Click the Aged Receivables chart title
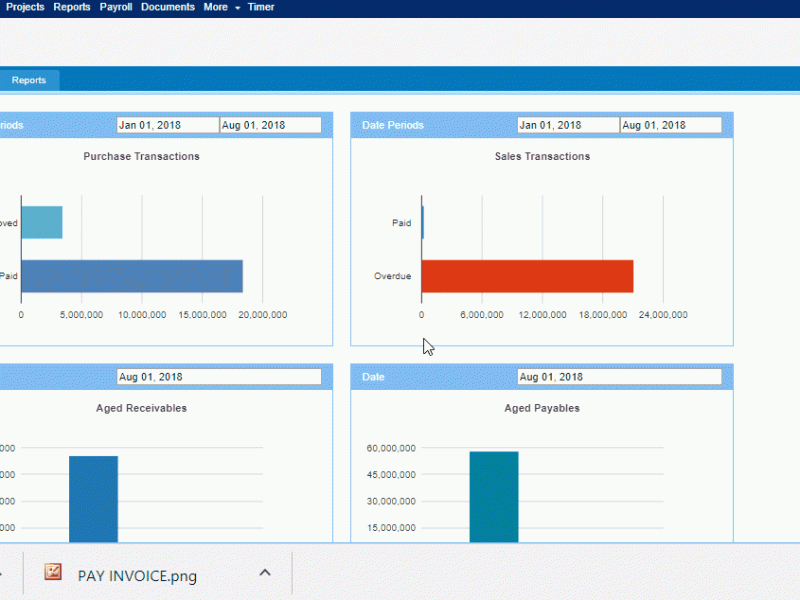Viewport: 800px width, 600px height. pos(141,408)
